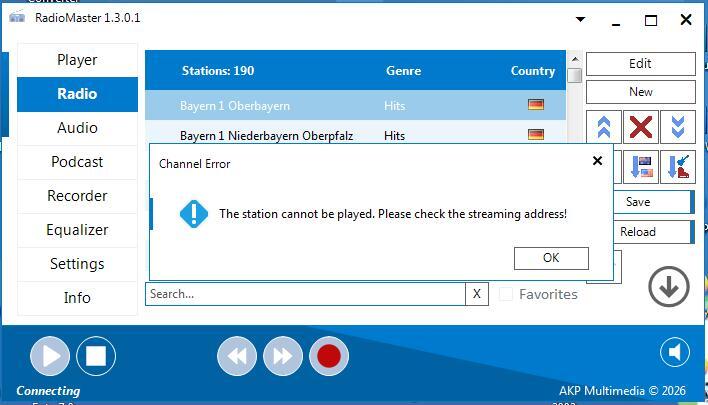Viewport: 708px width, 405px height.
Task: Move station down with double chevron
Action: click(x=677, y=127)
